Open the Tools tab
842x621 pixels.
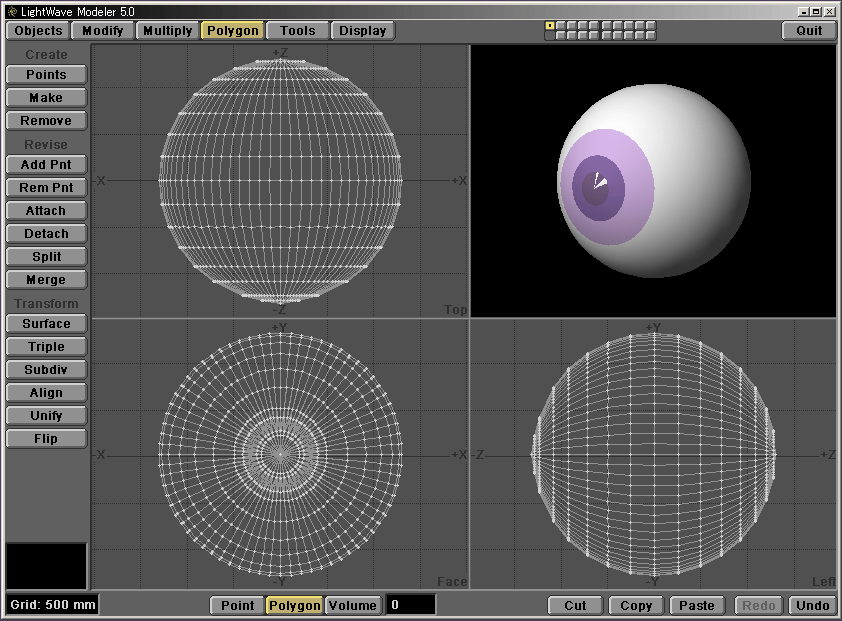tap(297, 30)
